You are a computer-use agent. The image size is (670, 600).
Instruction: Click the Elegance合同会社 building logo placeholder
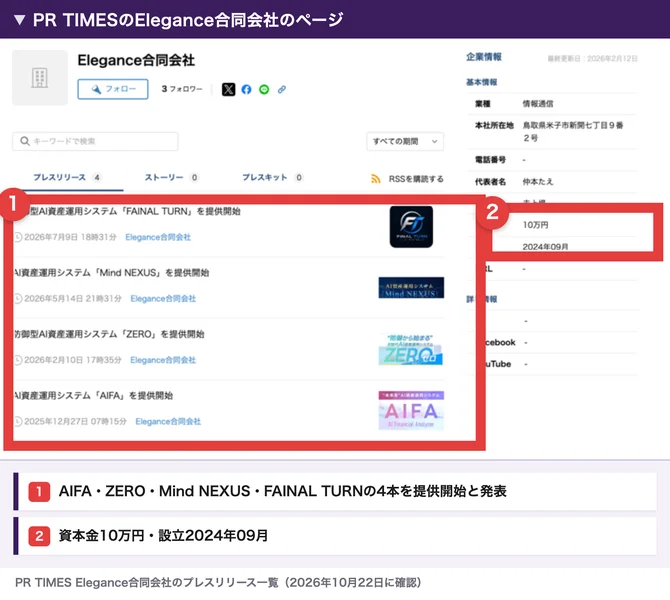click(40, 78)
